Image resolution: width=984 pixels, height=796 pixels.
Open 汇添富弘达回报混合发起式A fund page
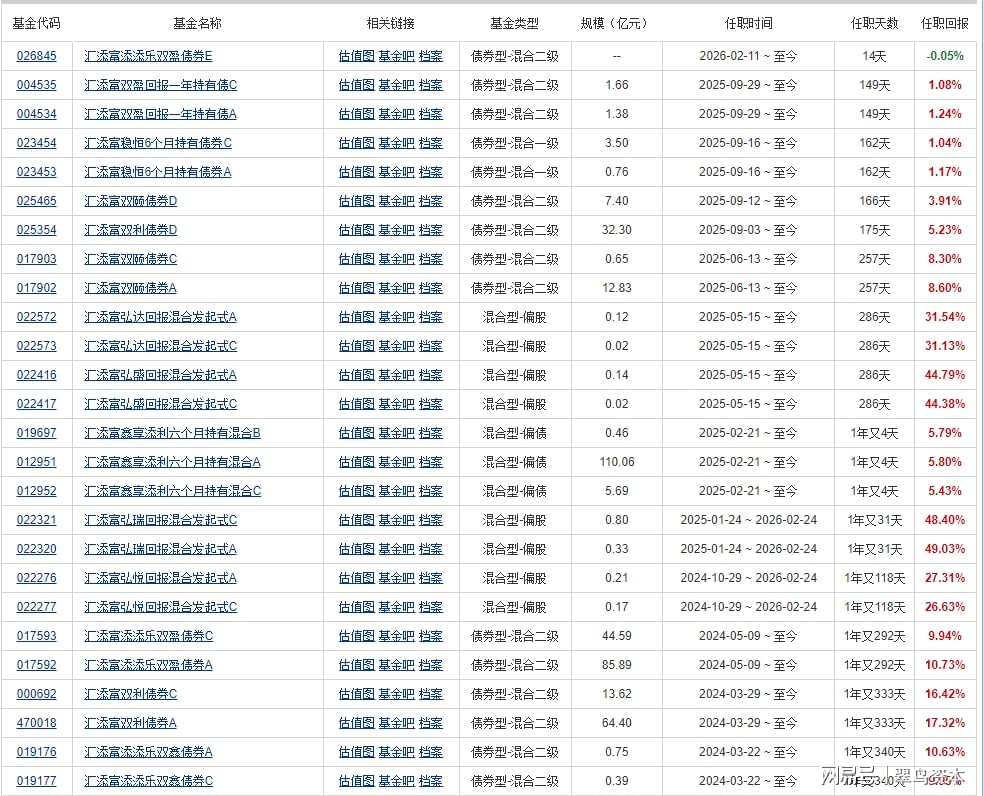coord(161,317)
